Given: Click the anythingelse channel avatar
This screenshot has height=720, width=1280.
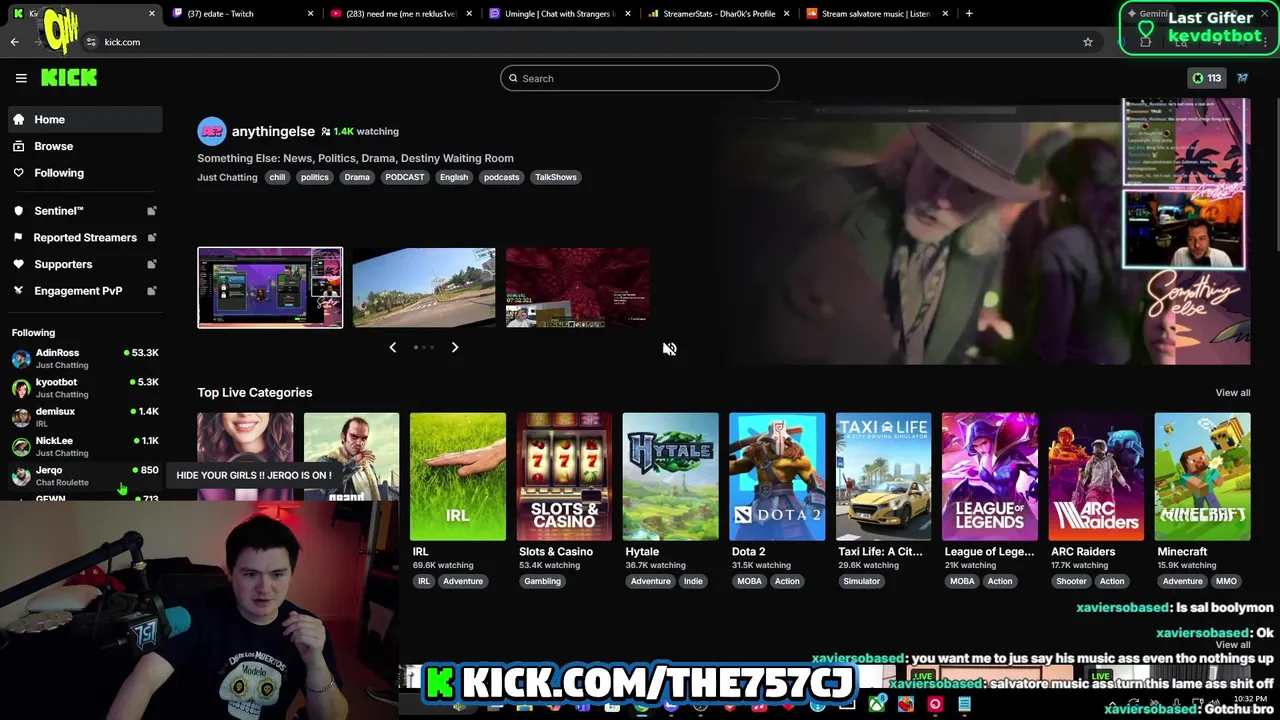Looking at the screenshot, I should (212, 131).
